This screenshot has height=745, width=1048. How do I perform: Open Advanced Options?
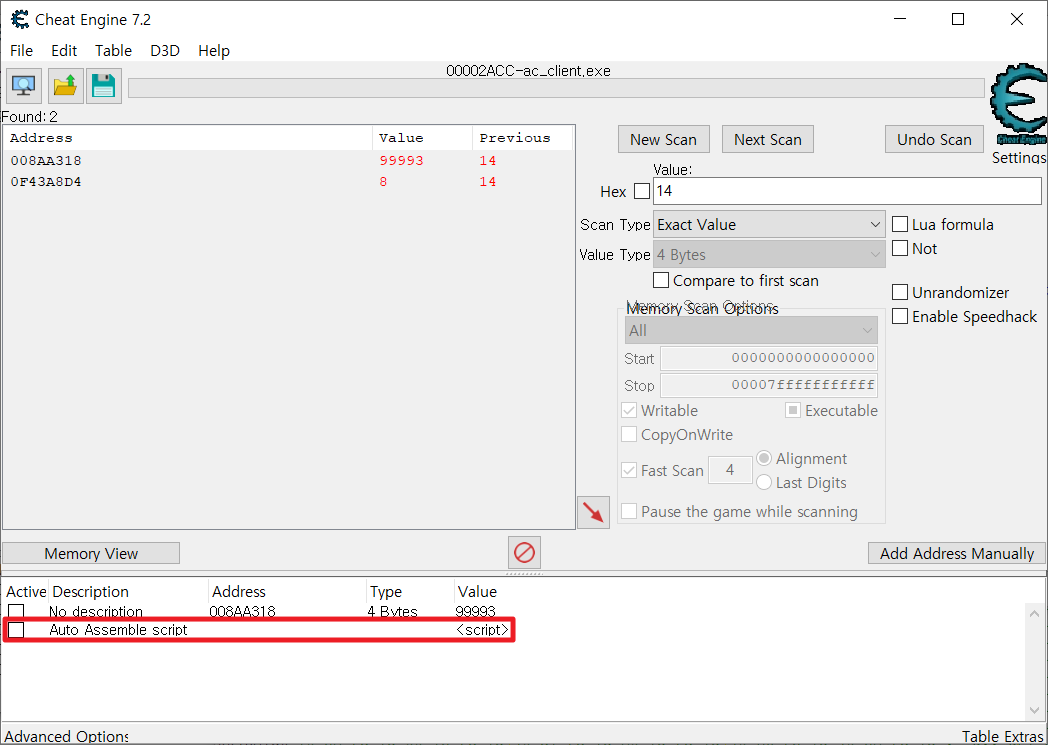(66, 736)
